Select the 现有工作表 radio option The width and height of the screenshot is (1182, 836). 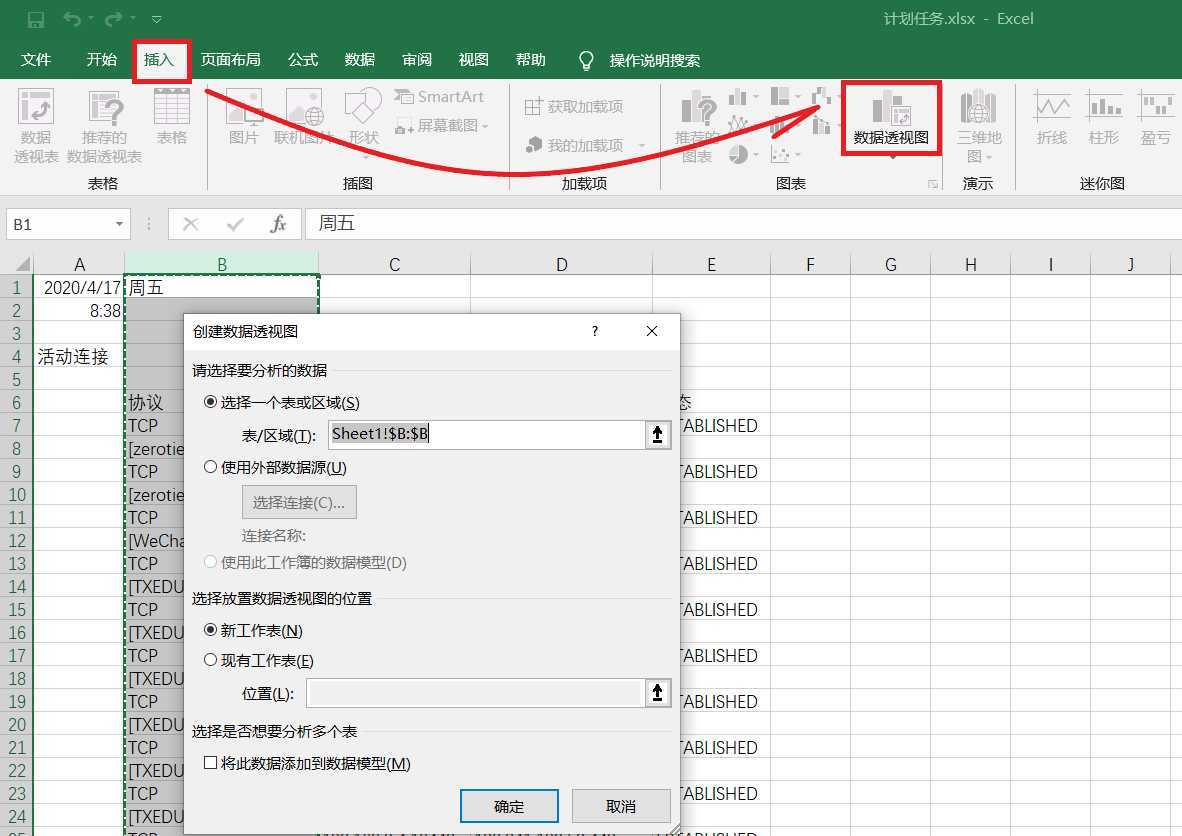(x=211, y=660)
